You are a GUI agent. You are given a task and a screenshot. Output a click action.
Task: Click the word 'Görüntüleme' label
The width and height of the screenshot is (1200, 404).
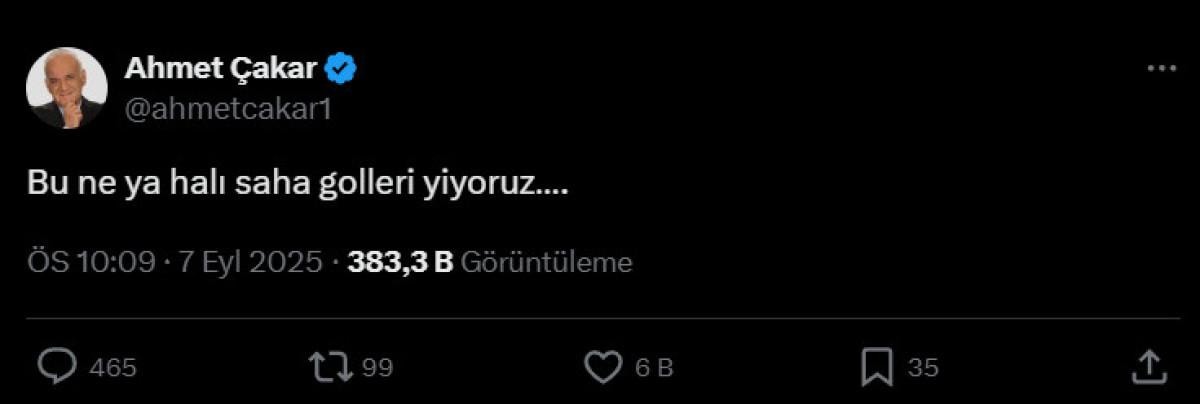click(x=548, y=262)
